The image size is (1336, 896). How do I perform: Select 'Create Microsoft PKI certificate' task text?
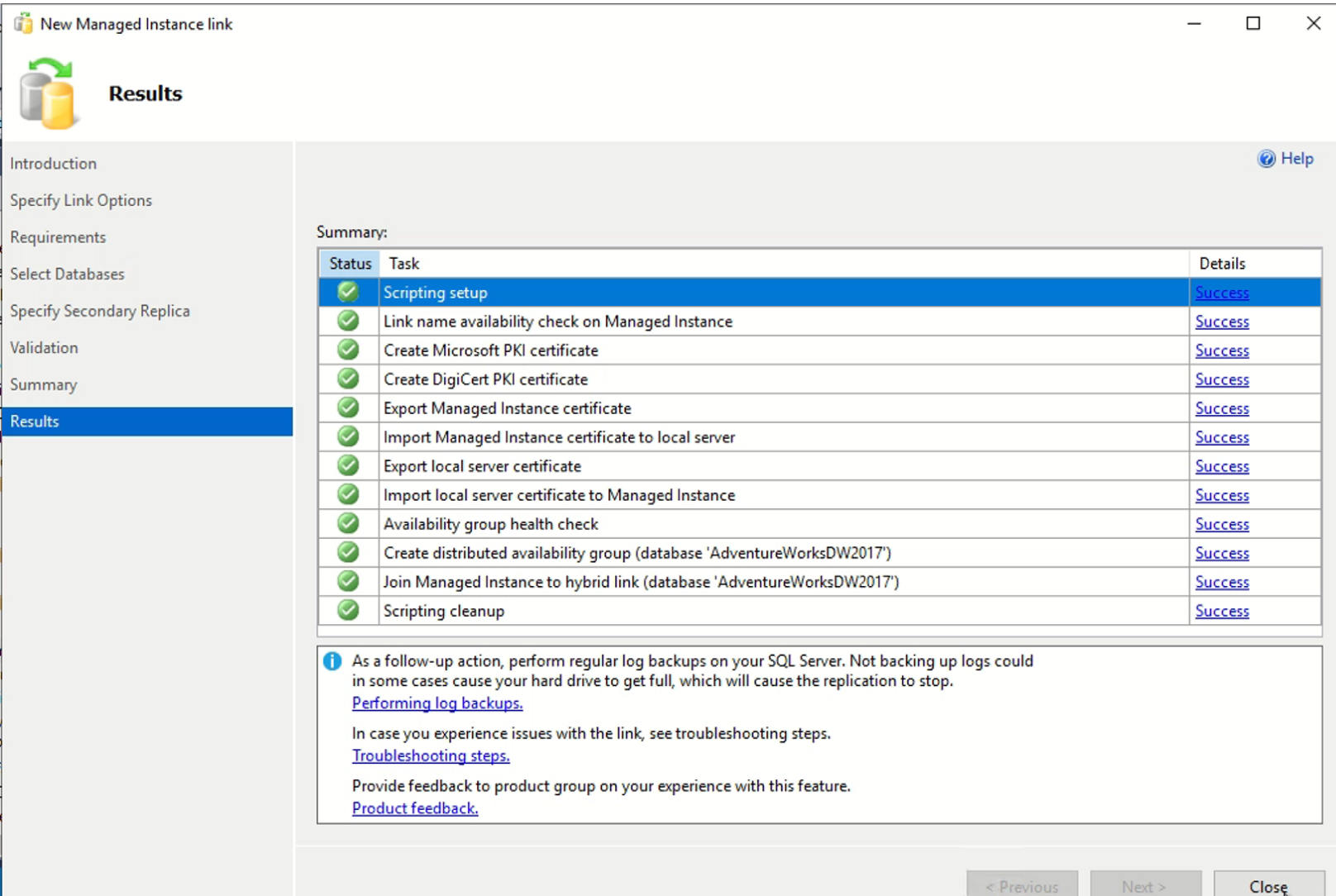point(491,350)
